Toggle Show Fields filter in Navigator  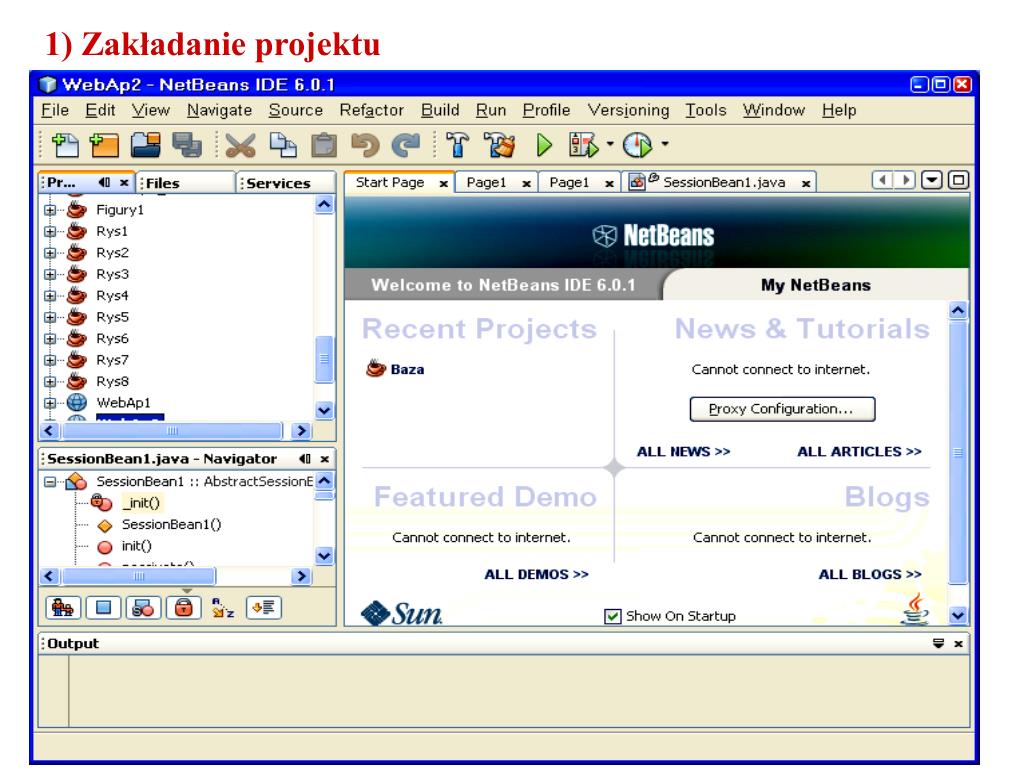(x=103, y=608)
